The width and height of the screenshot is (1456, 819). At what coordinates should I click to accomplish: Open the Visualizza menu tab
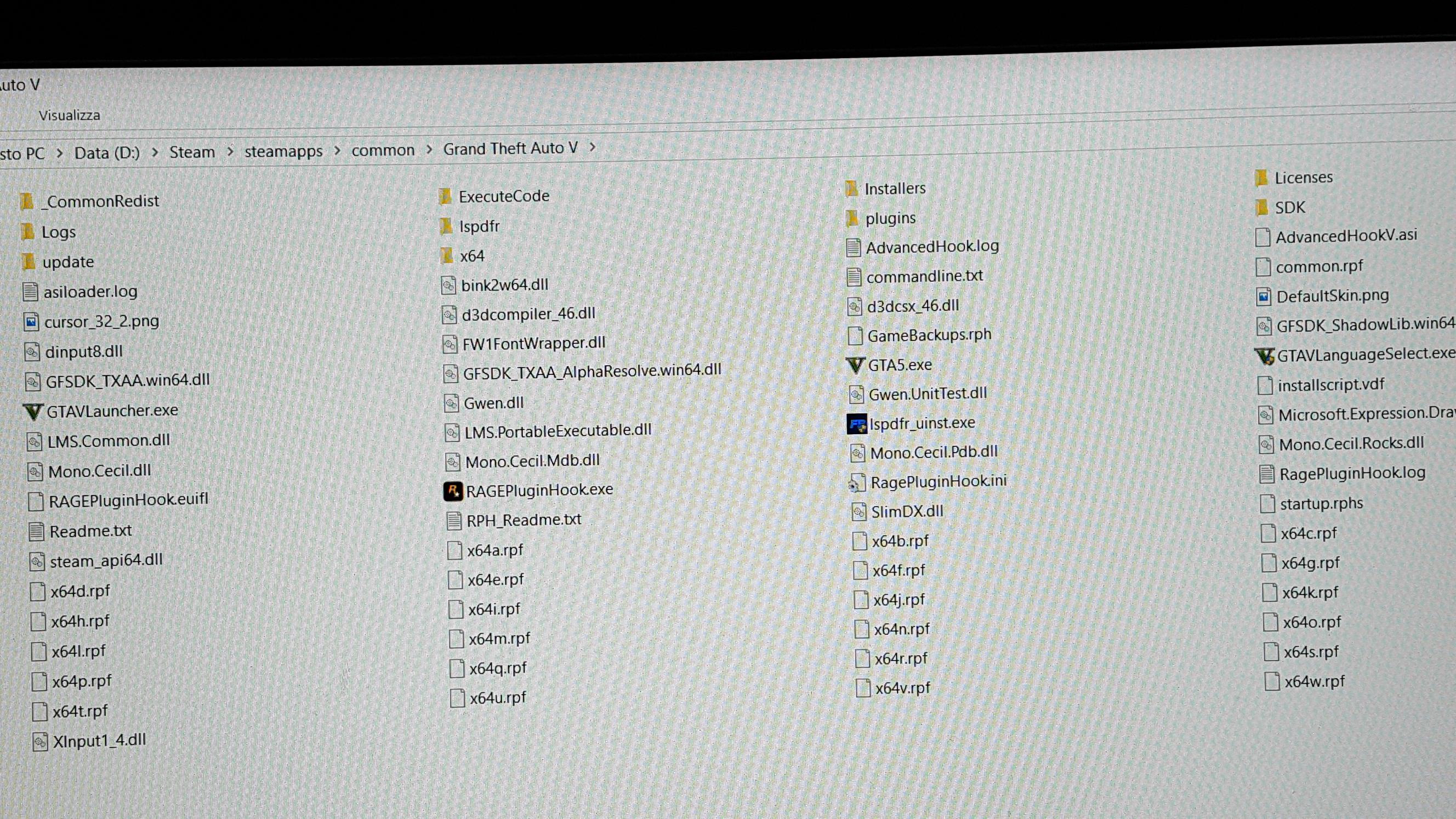pyautogui.click(x=69, y=115)
